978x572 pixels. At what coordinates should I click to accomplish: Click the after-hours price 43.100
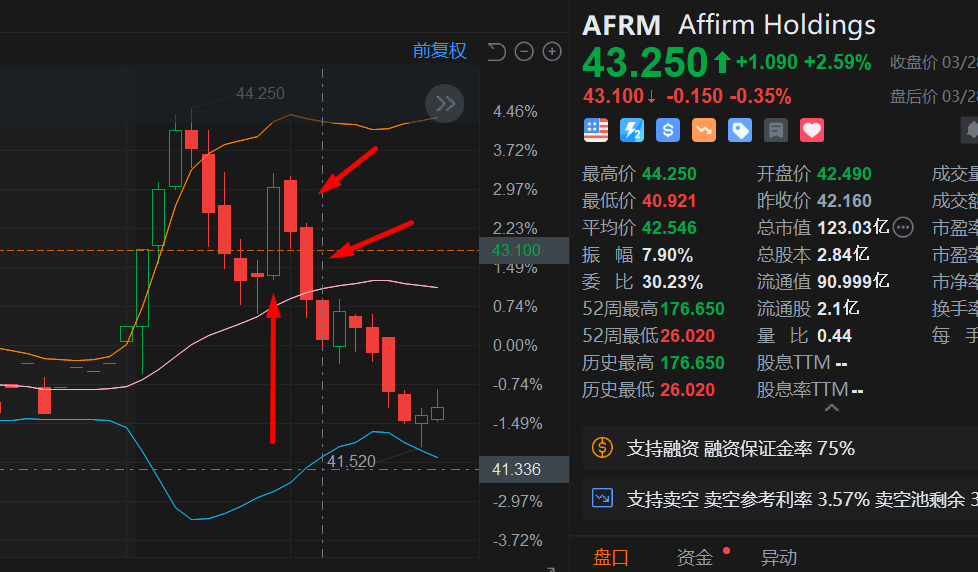click(x=613, y=96)
